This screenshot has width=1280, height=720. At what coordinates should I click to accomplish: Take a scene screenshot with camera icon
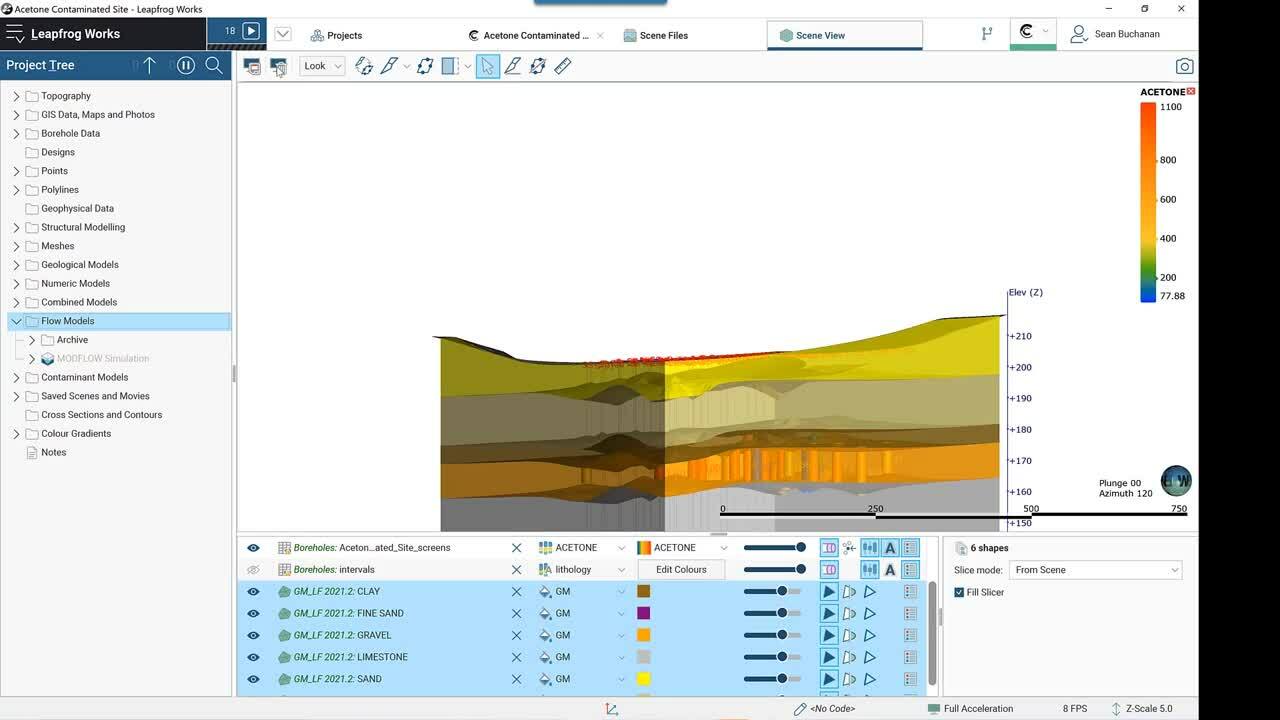[x=1185, y=66]
